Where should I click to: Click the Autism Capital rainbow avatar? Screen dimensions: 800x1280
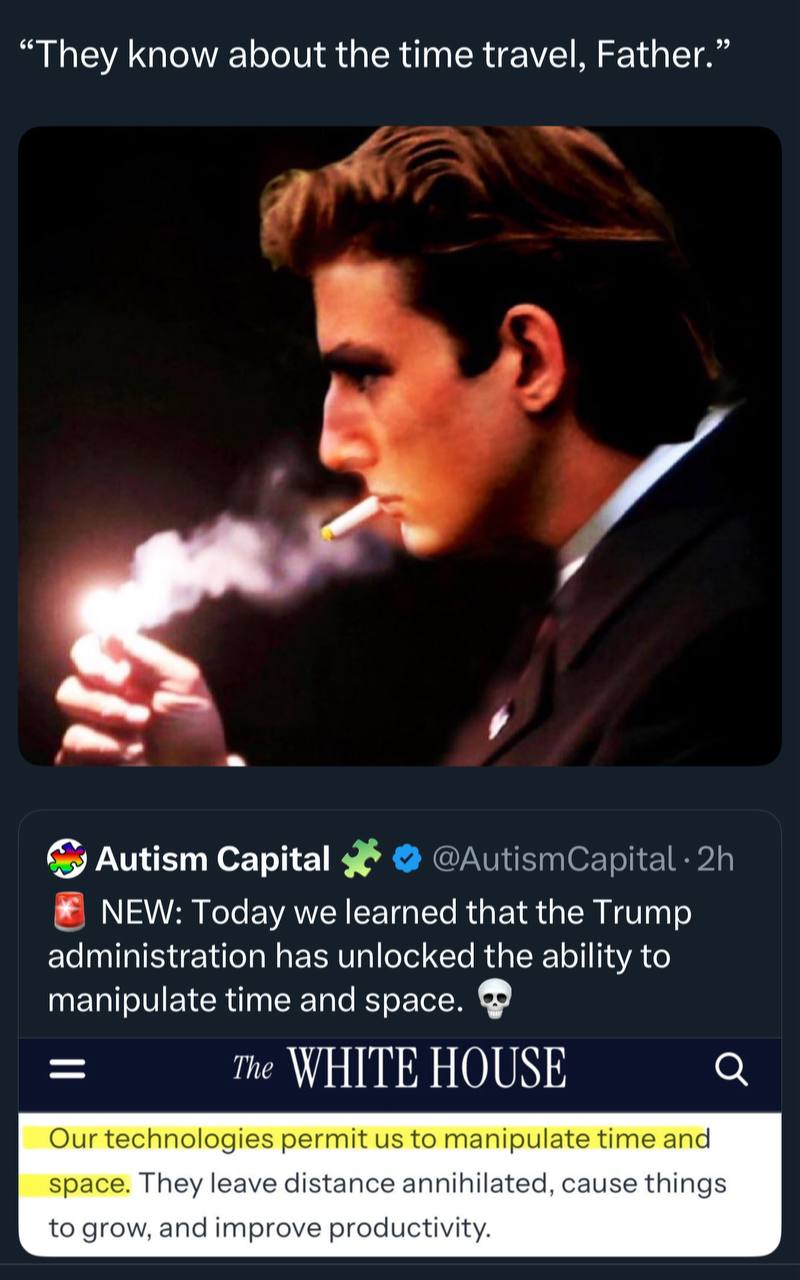[66, 858]
